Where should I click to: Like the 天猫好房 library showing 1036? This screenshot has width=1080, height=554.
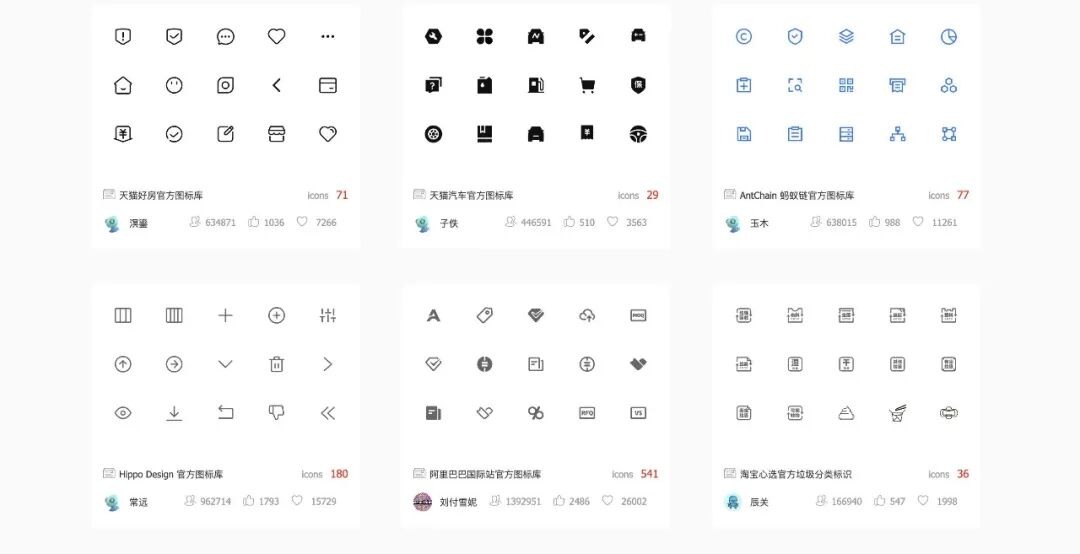pos(253,222)
